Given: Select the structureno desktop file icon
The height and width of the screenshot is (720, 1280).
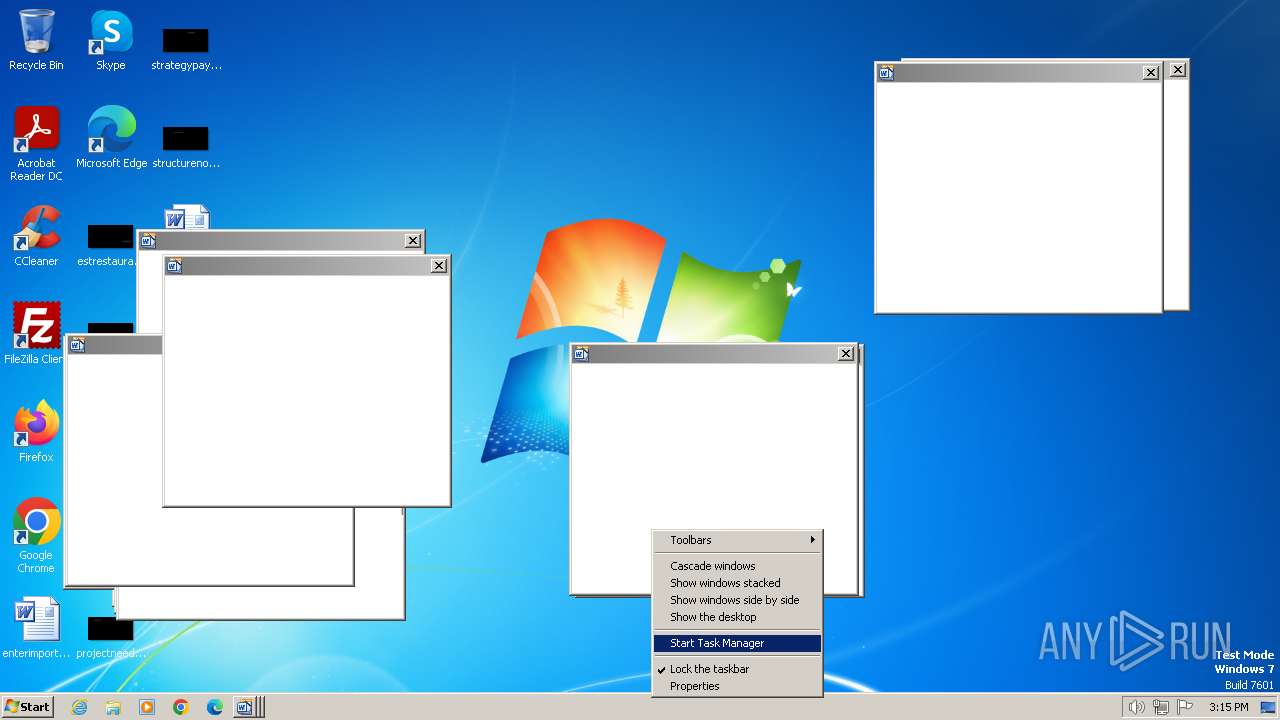Looking at the screenshot, I should [x=186, y=146].
